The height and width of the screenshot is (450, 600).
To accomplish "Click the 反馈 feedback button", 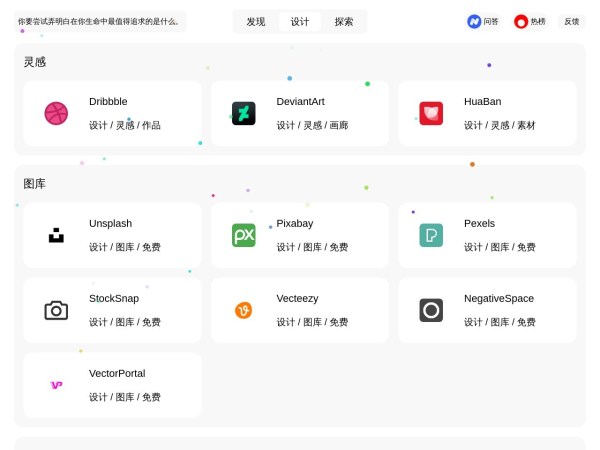I will [572, 21].
